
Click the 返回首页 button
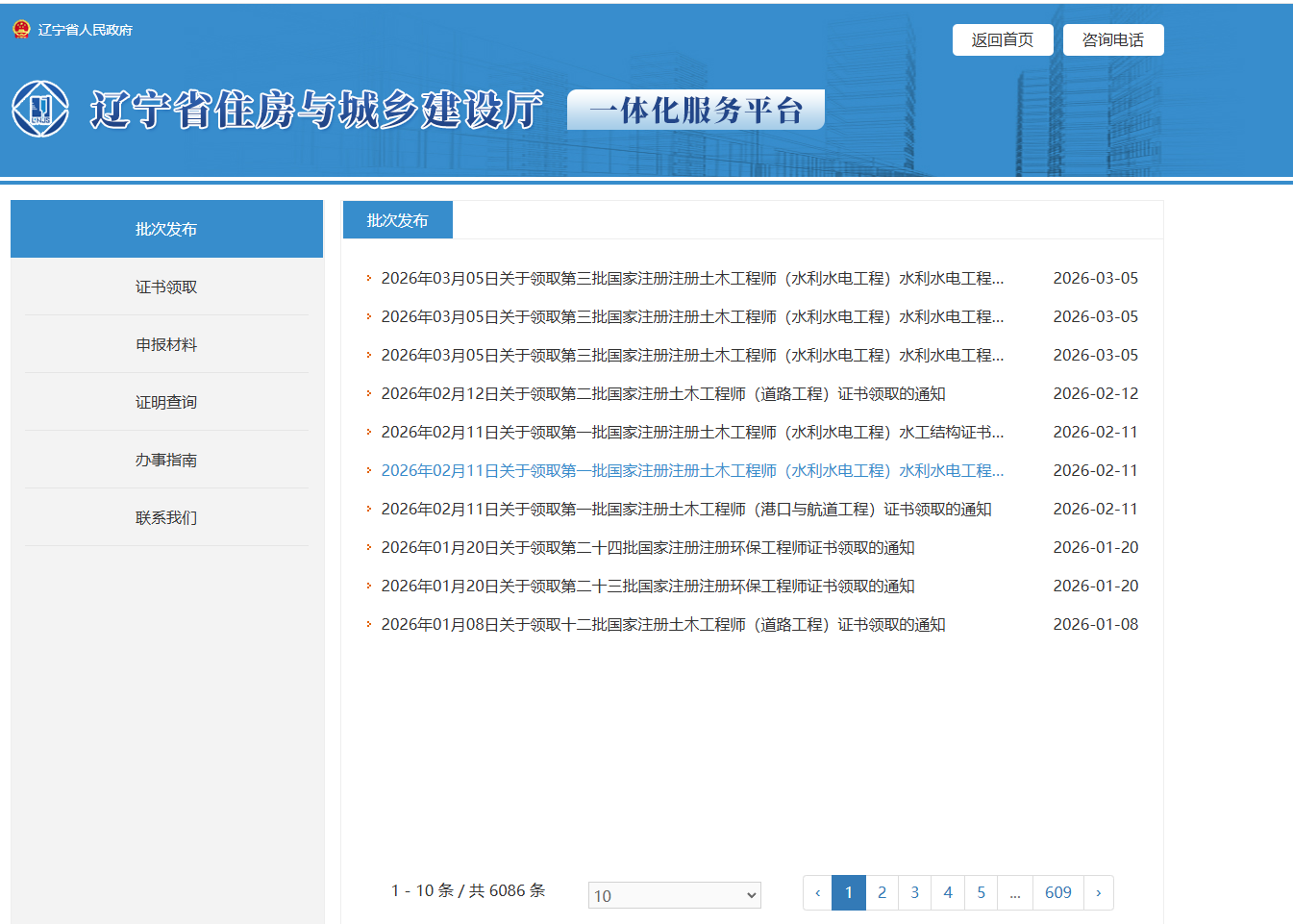tap(1003, 39)
